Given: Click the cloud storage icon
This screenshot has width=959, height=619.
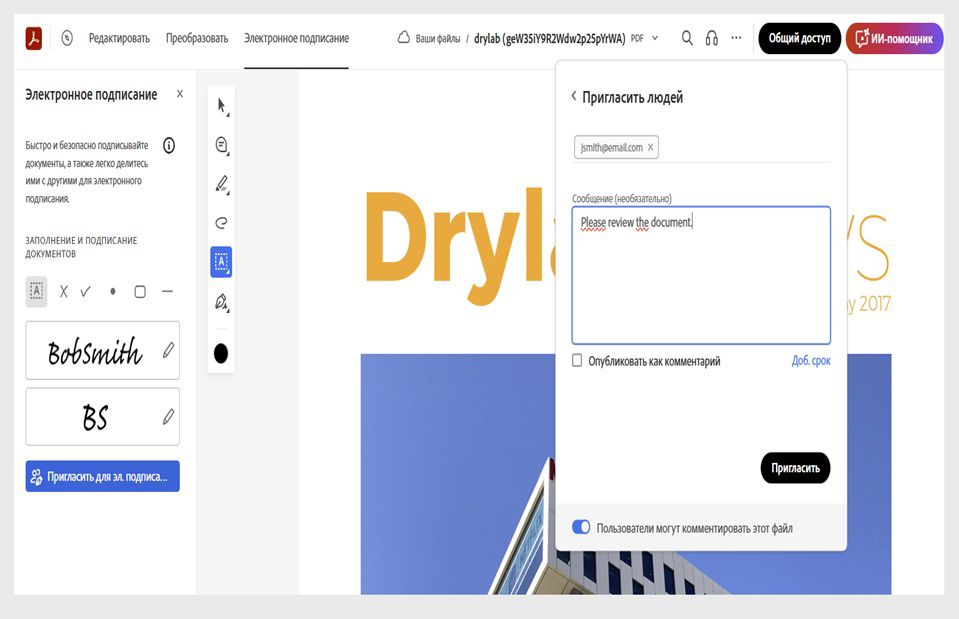Looking at the screenshot, I should click(404, 38).
